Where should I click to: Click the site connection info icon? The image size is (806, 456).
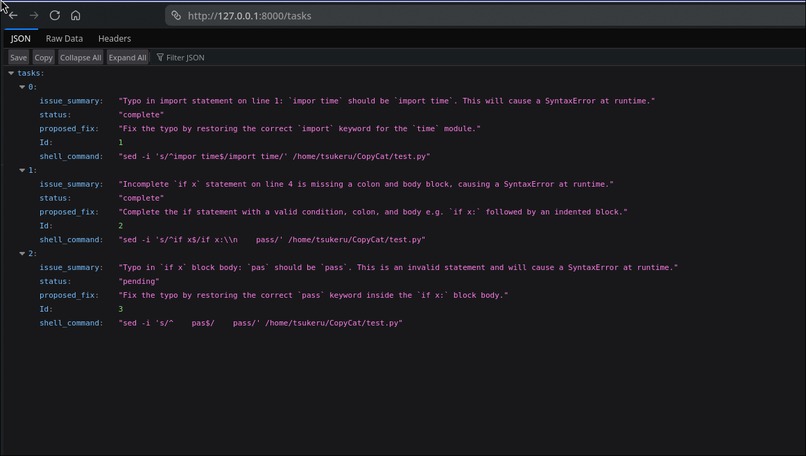point(176,15)
